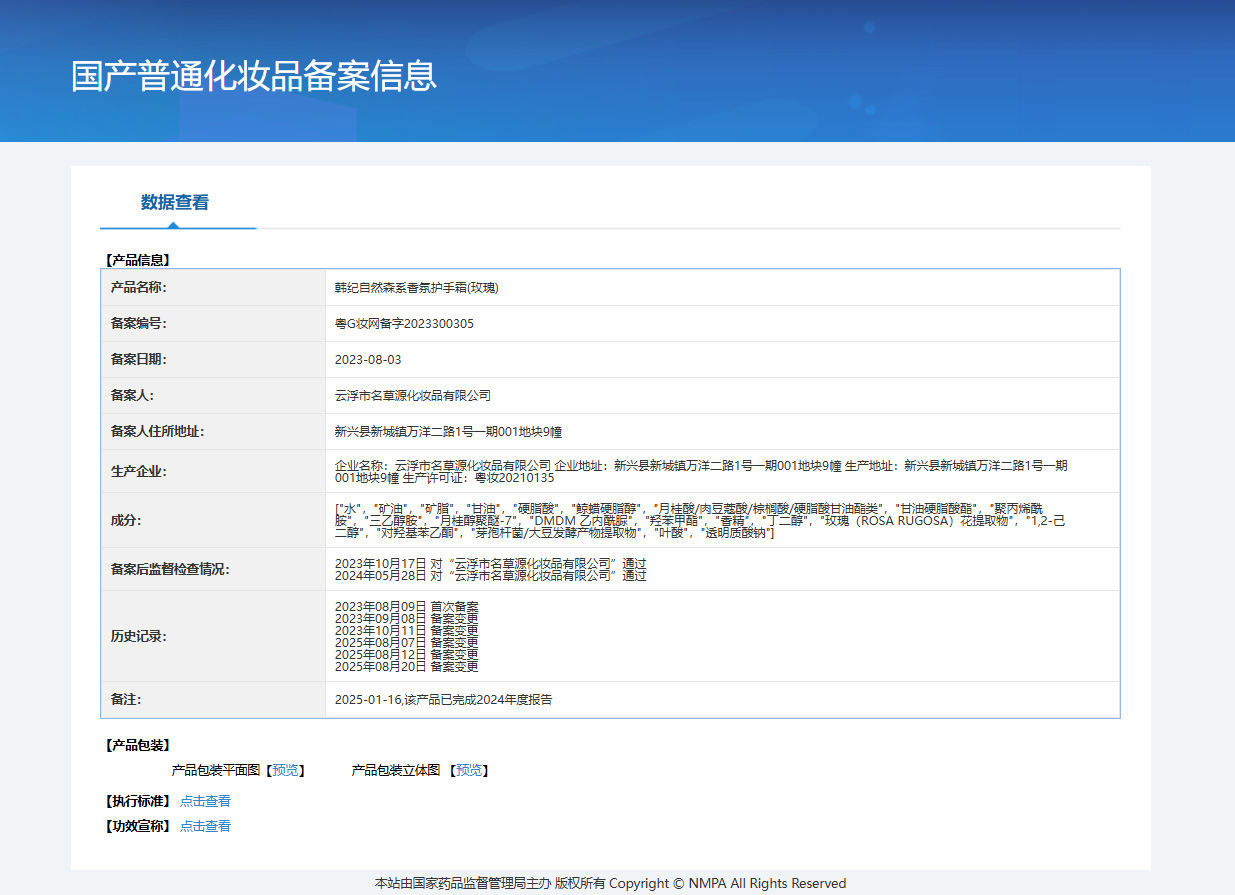
Task: Click the 成分 ingredients list text
Action: 700,520
